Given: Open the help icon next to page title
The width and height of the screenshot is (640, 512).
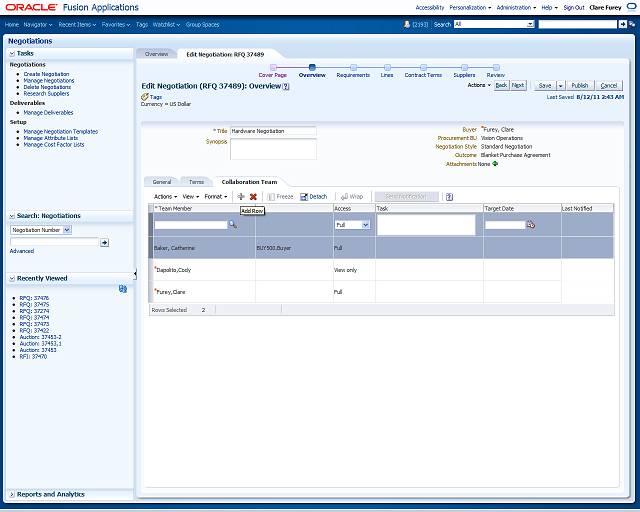Looking at the screenshot, I should [286, 87].
